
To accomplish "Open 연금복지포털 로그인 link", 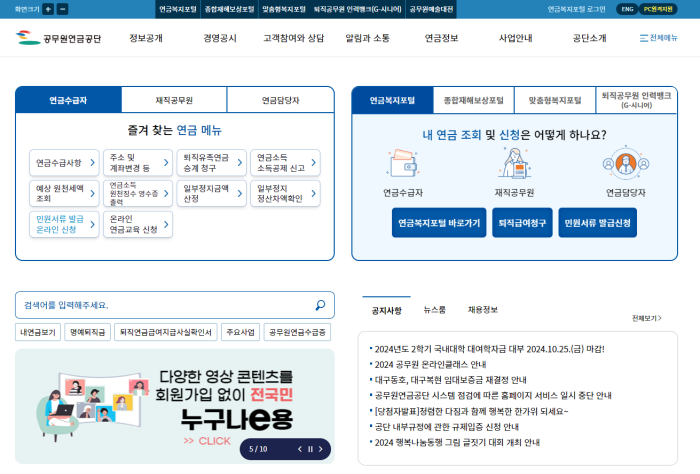I will (576, 9).
